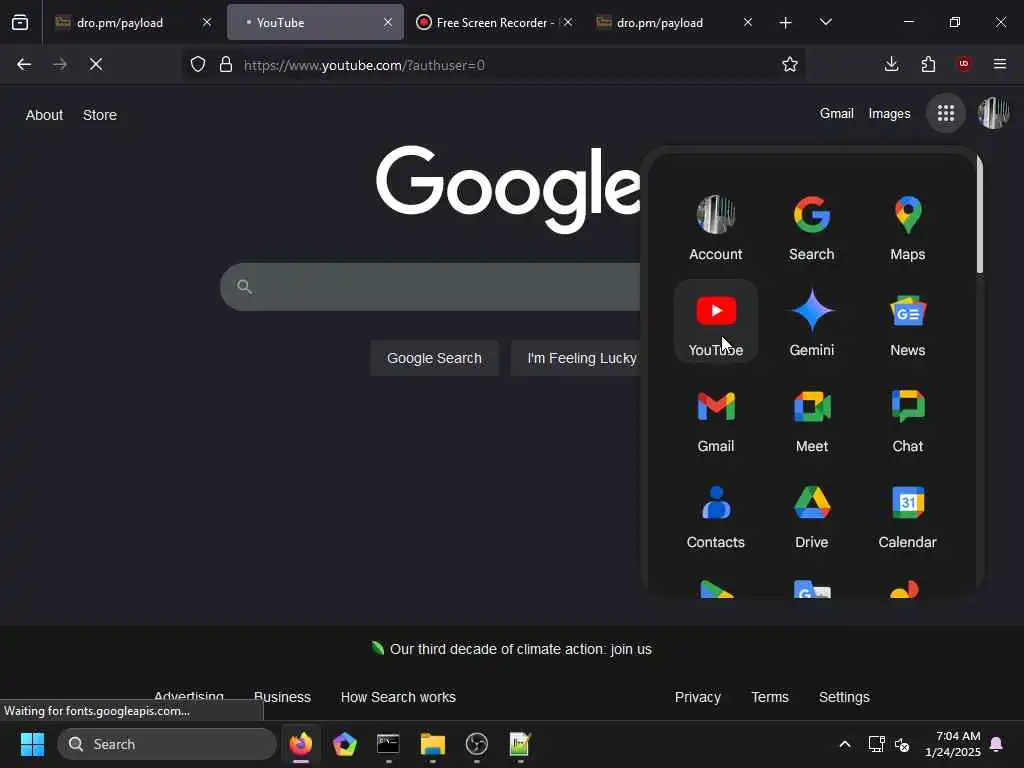Open the Firefox extensions menu
Viewport: 1024px width, 768px height.
pyautogui.click(x=928, y=64)
